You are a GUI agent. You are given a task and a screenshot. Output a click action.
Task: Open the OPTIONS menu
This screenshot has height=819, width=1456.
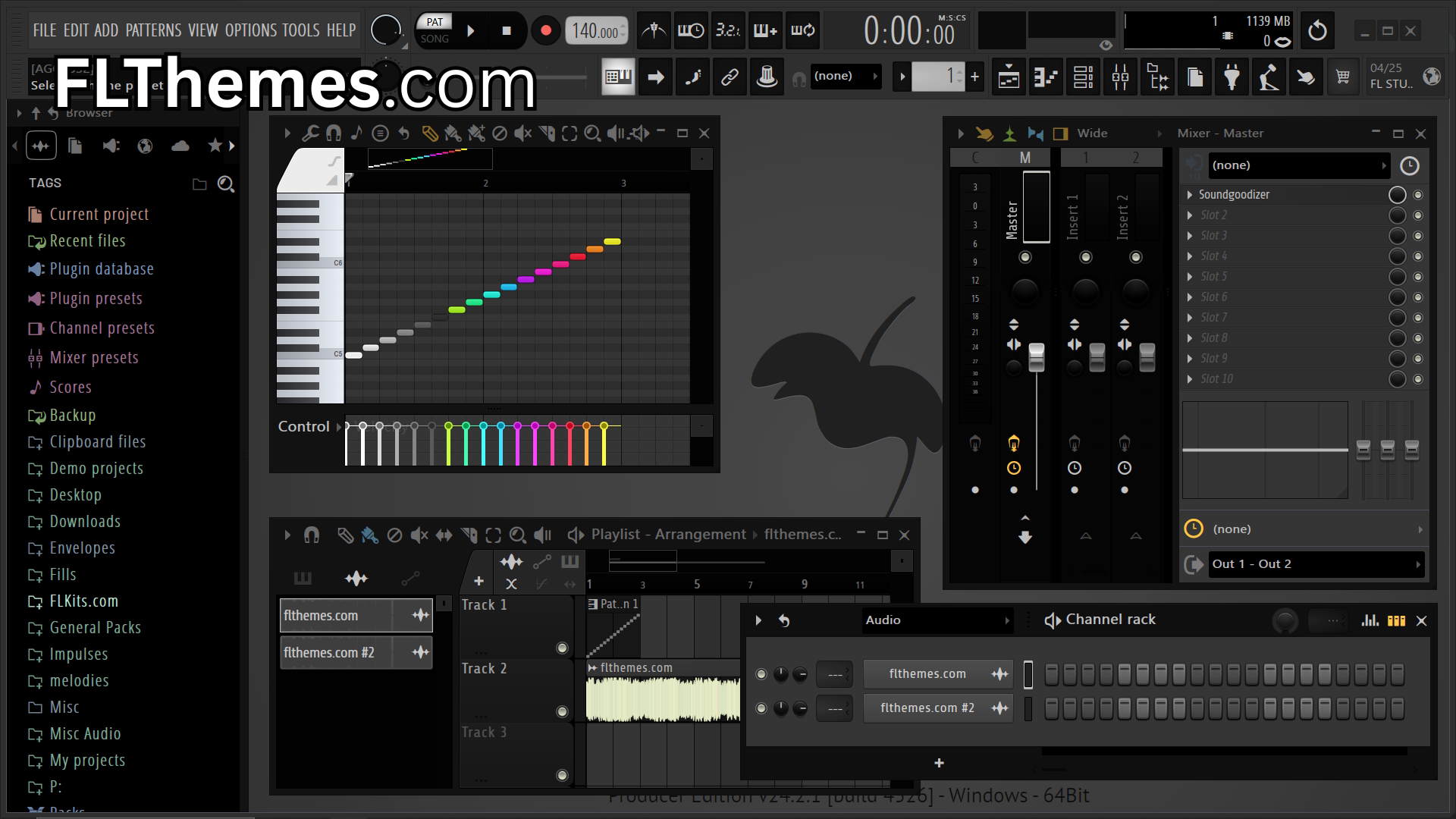(251, 30)
